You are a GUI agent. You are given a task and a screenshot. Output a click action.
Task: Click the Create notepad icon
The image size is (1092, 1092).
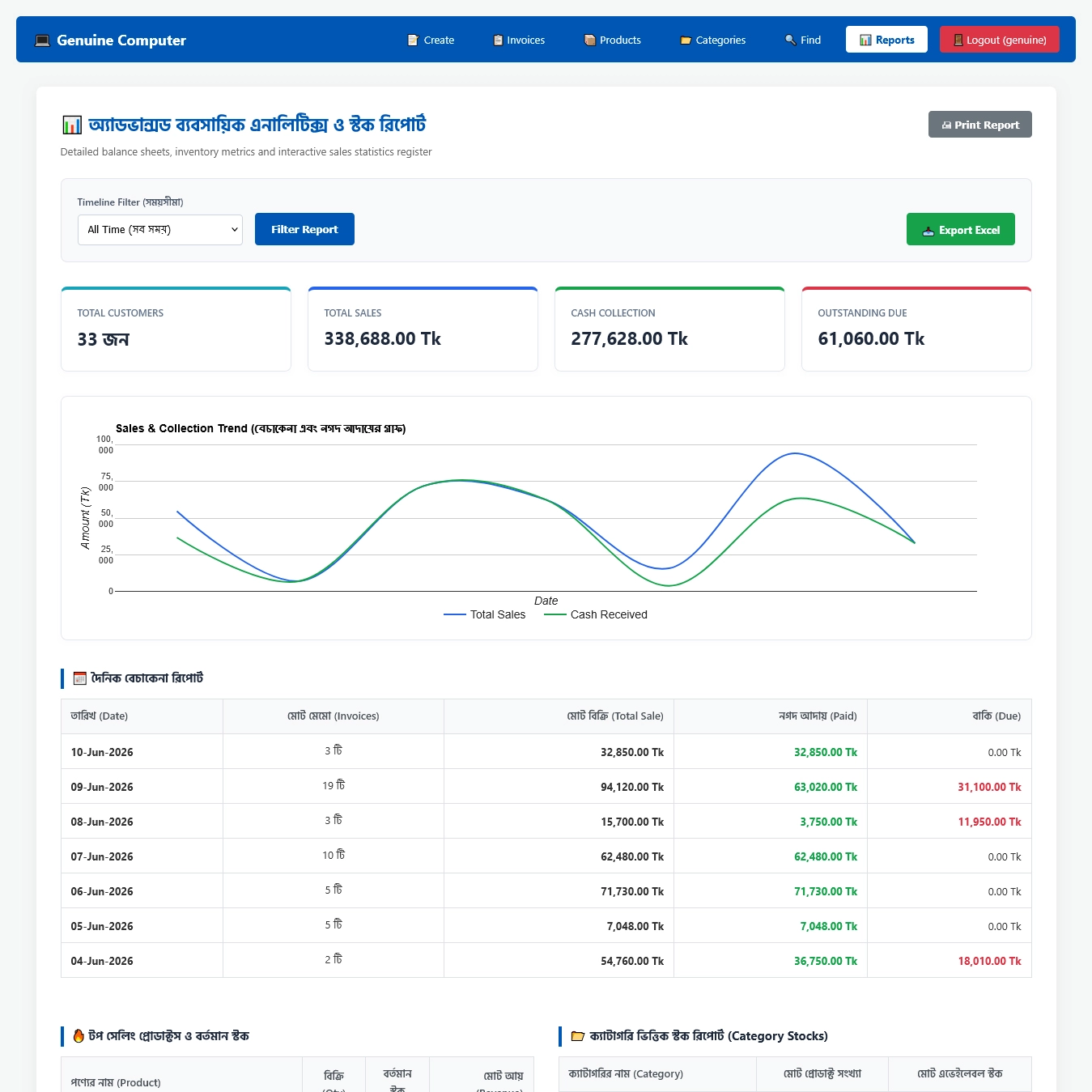coord(413,40)
